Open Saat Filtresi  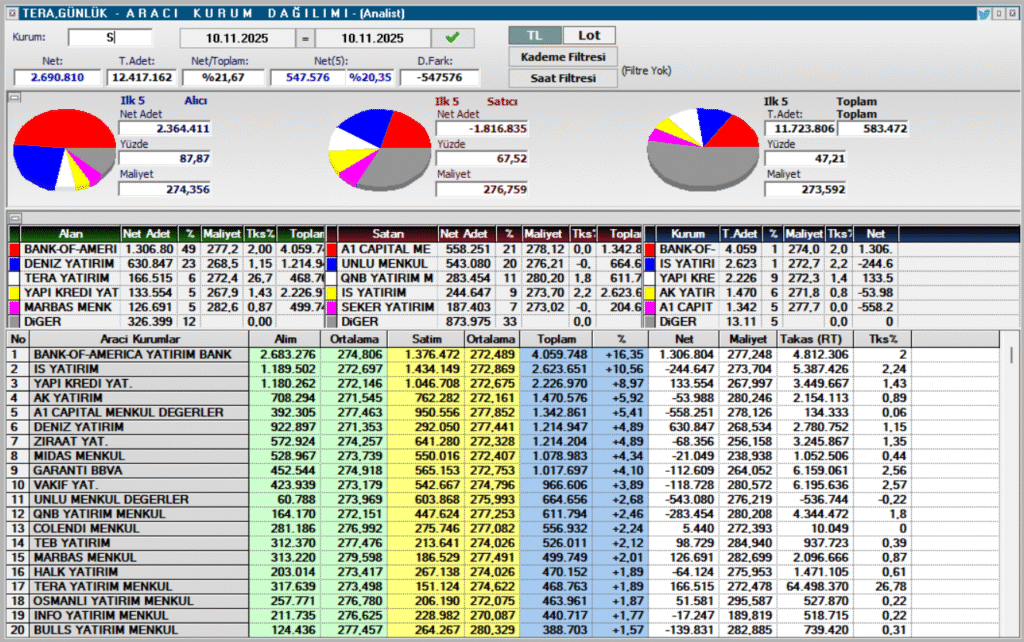tap(563, 78)
